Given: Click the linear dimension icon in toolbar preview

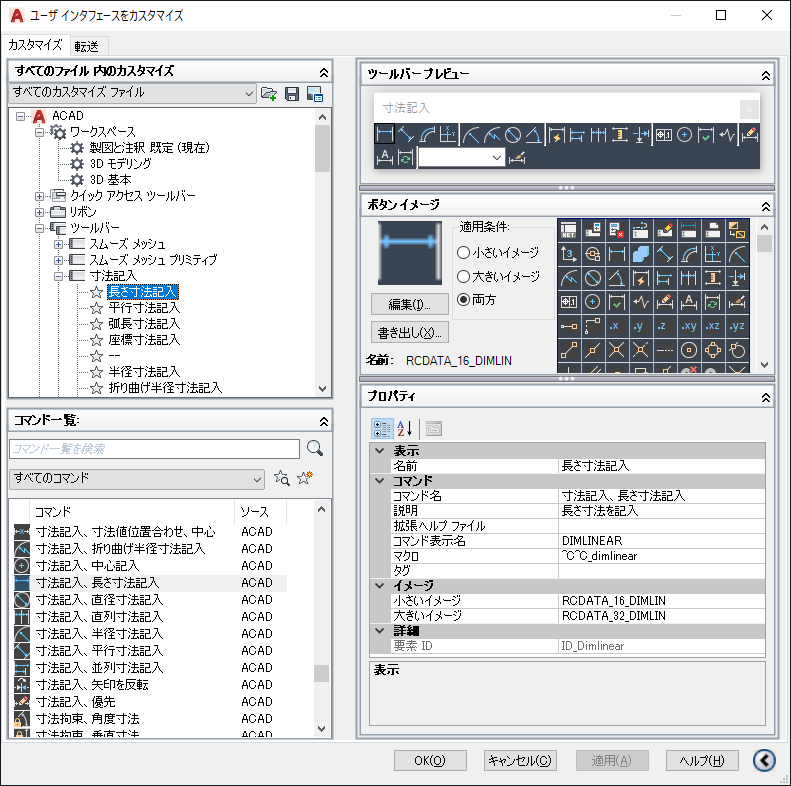Looking at the screenshot, I should (x=385, y=135).
